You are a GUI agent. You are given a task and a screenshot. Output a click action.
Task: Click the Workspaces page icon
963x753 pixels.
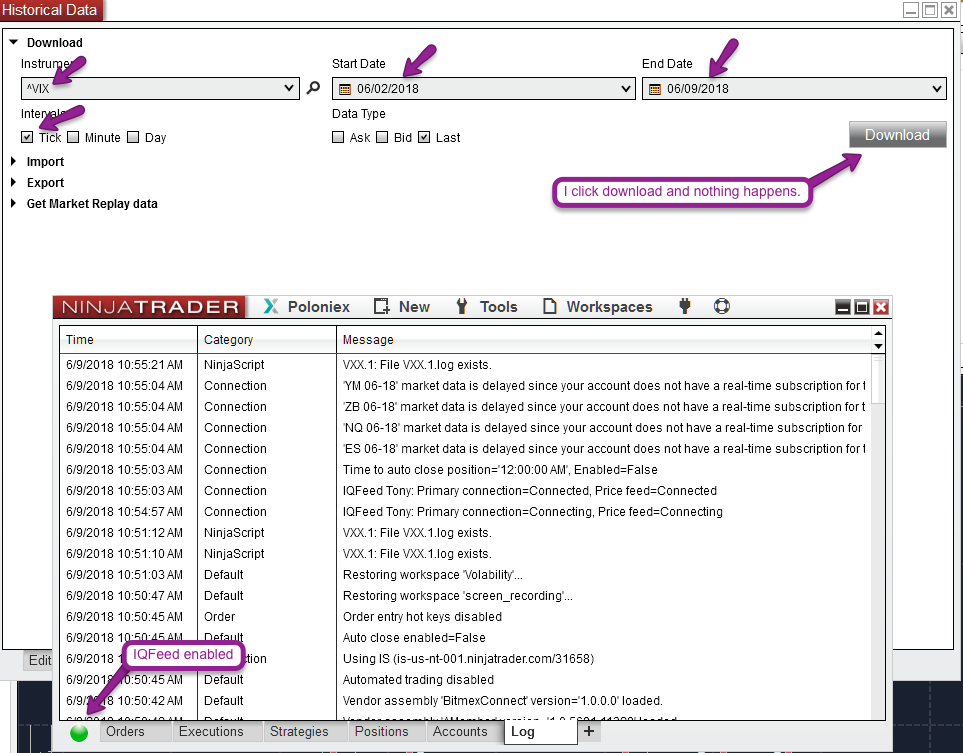pos(550,306)
